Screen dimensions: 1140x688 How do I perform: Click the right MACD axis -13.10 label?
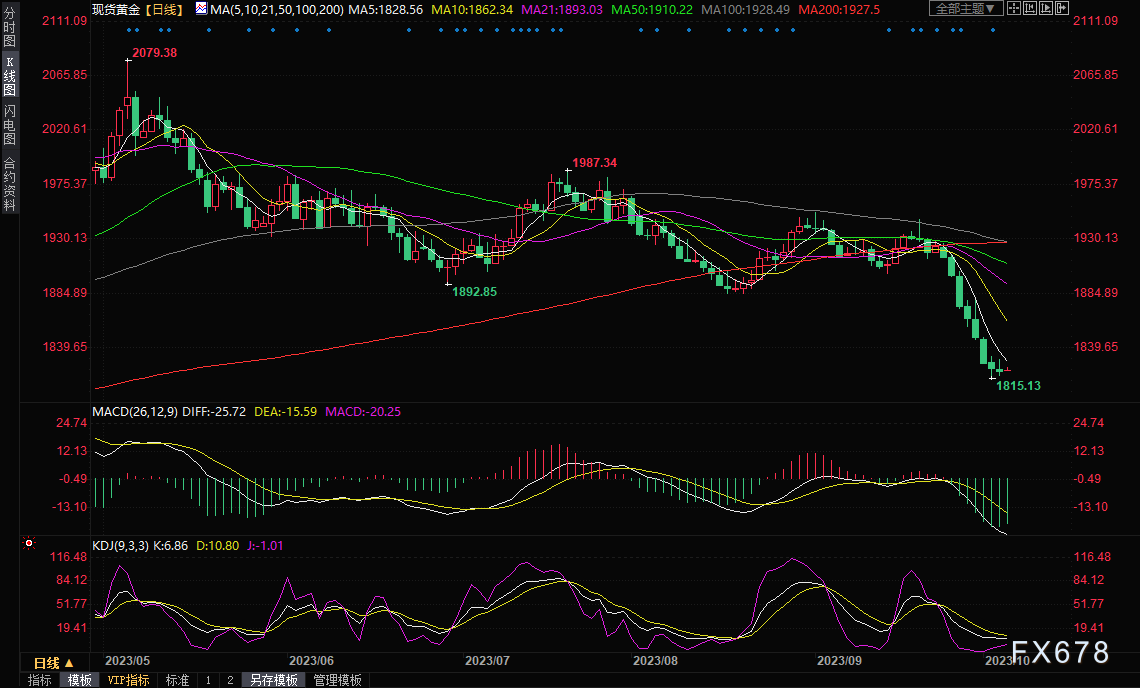1091,507
